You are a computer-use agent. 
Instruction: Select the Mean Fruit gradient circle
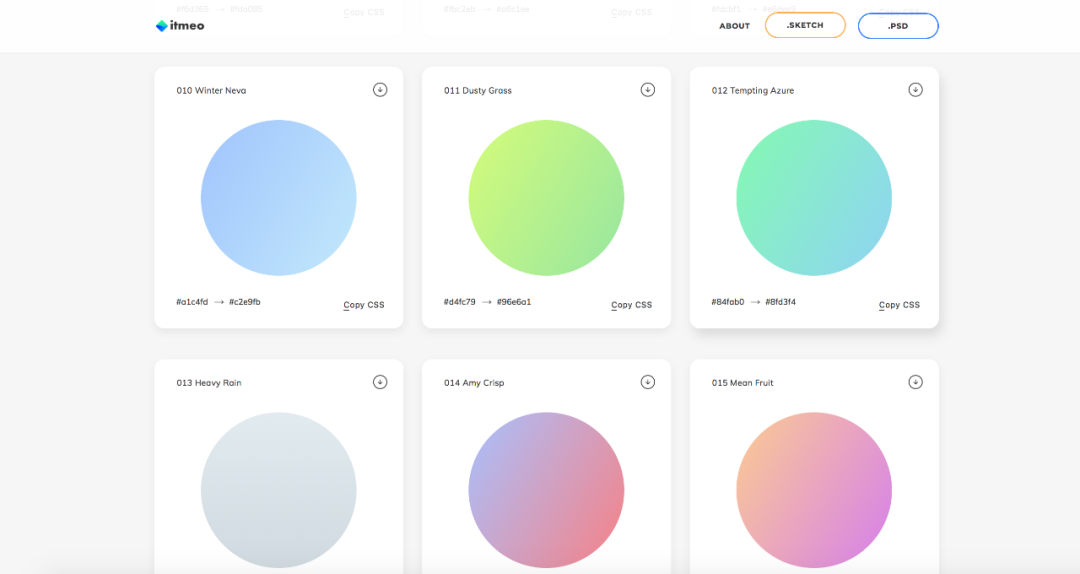[x=814, y=490]
